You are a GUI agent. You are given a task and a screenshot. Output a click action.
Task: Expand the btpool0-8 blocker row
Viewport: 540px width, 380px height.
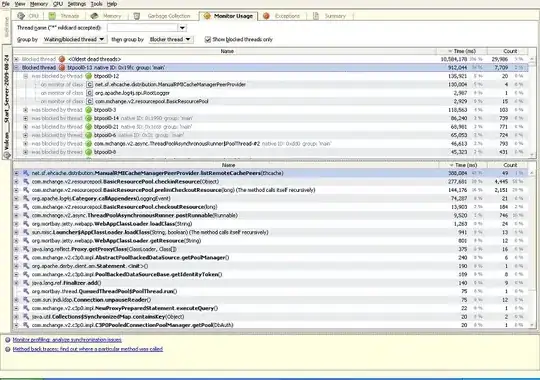(x=25, y=152)
